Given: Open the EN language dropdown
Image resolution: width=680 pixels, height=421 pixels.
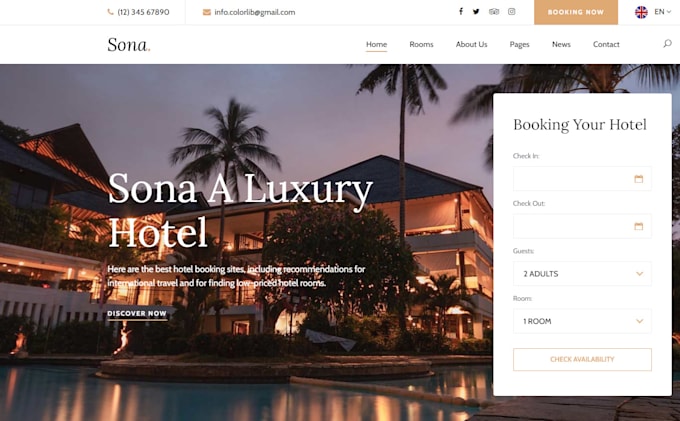Looking at the screenshot, I should (x=663, y=12).
